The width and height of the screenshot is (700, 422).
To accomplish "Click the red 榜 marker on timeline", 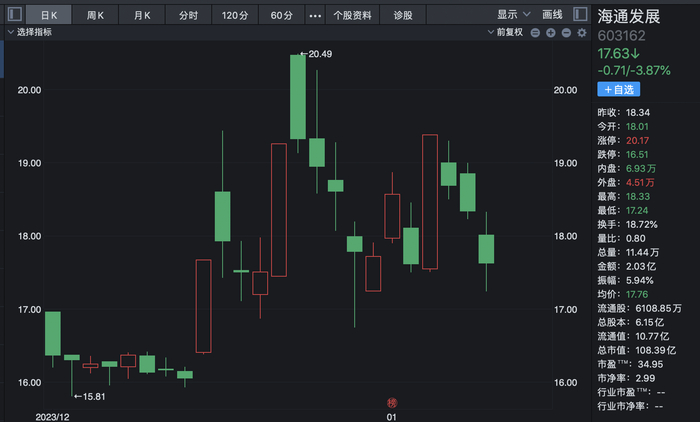I will point(392,402).
